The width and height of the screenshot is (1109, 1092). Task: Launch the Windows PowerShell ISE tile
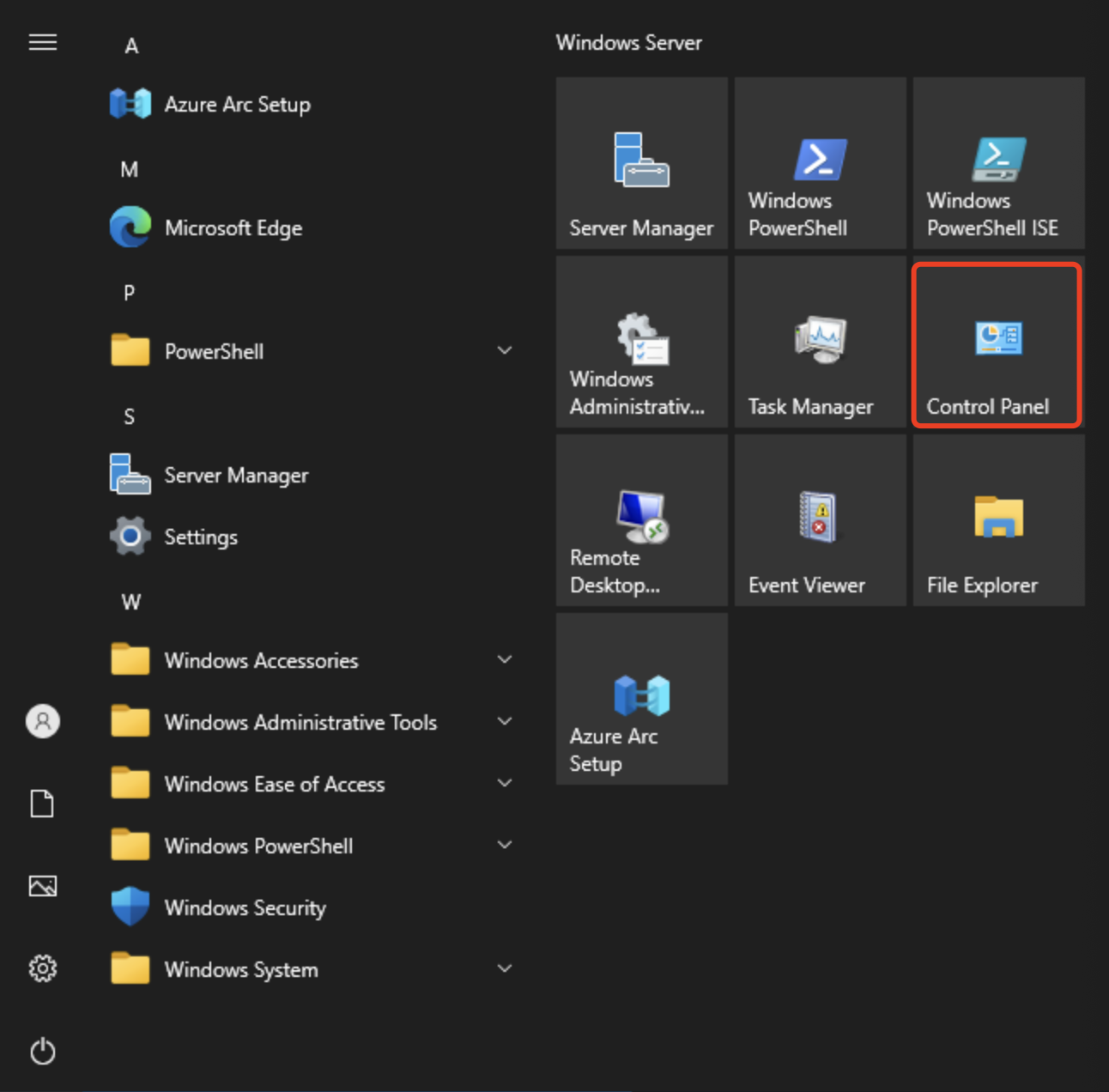pyautogui.click(x=998, y=163)
